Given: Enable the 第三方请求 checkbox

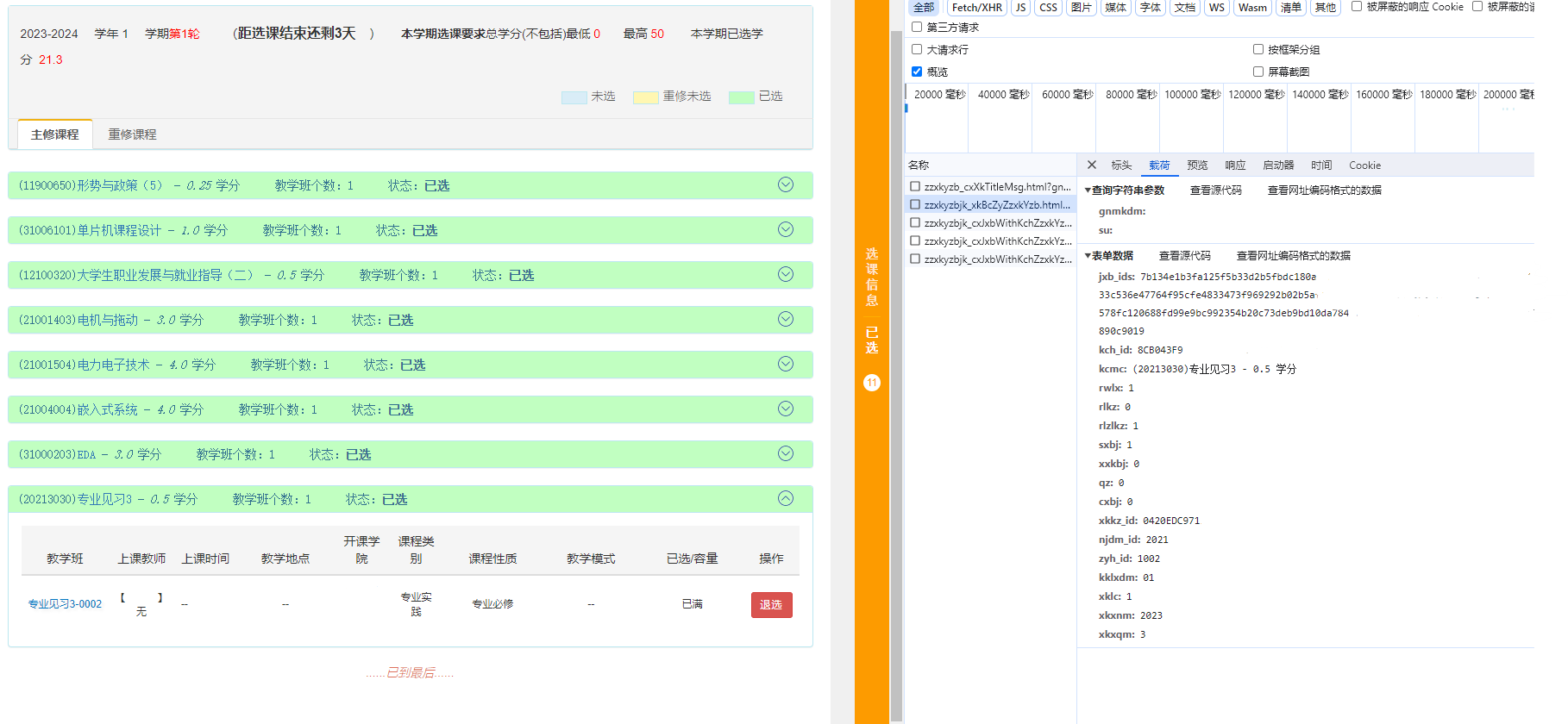Looking at the screenshot, I should tap(917, 27).
